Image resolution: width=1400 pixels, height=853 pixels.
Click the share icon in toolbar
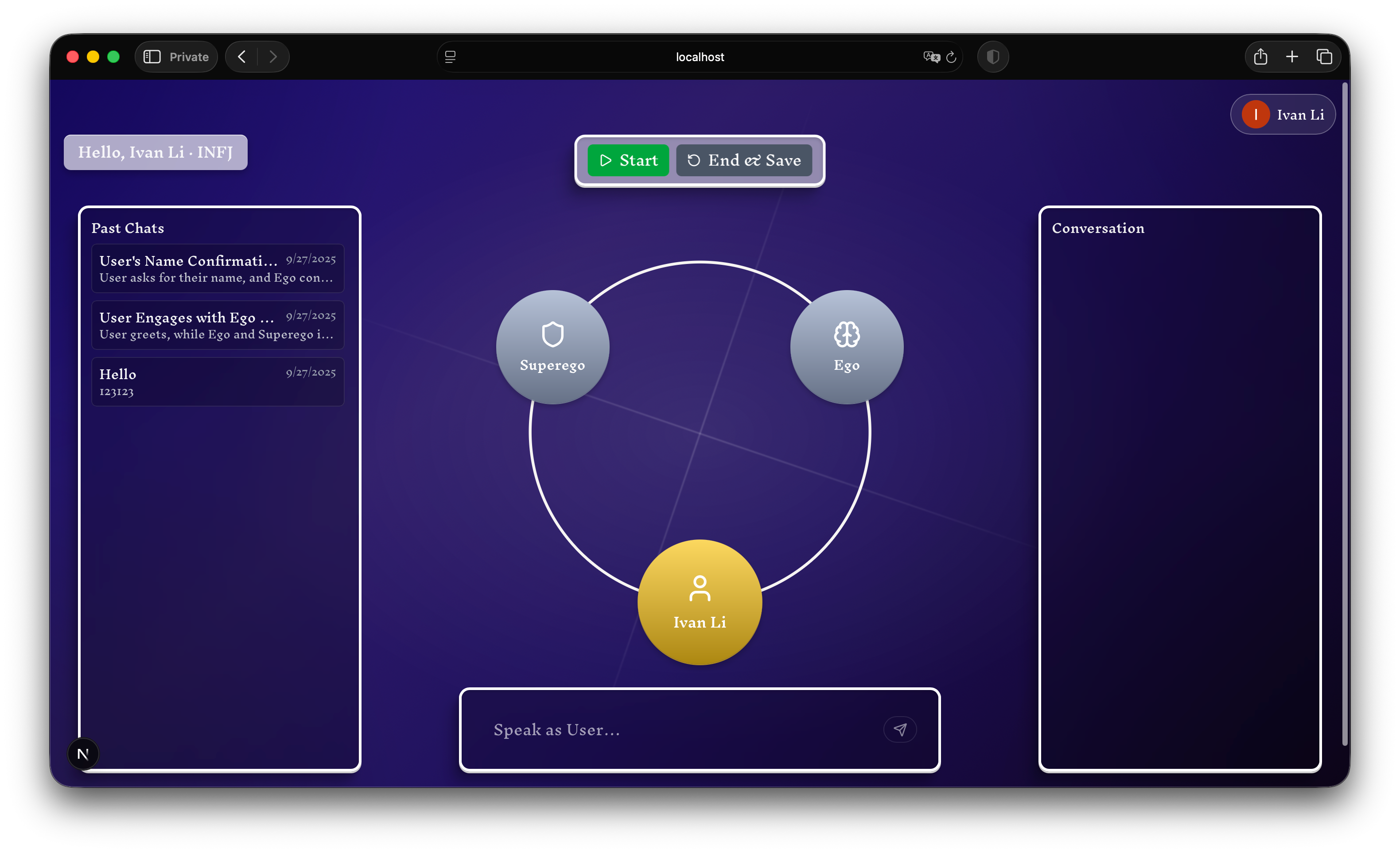click(1260, 57)
